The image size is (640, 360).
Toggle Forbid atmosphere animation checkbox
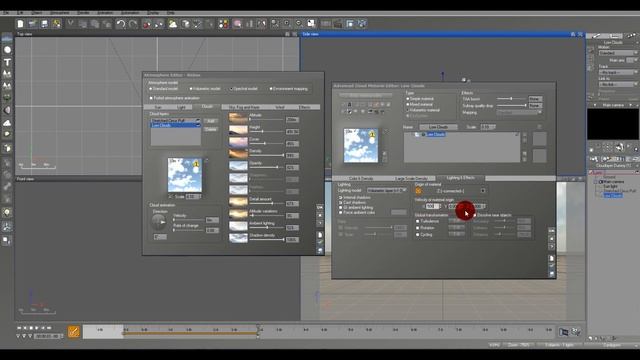pos(151,98)
